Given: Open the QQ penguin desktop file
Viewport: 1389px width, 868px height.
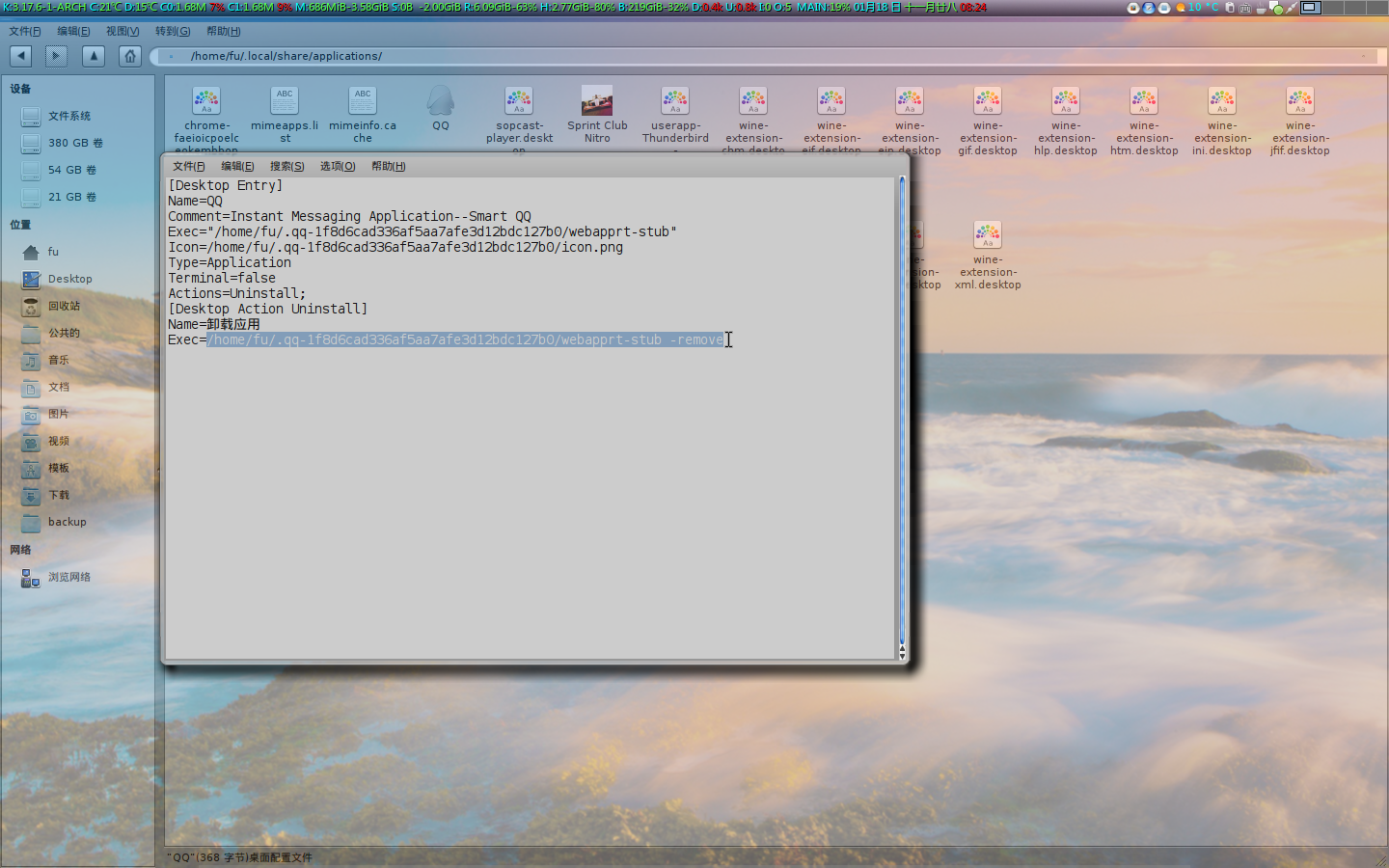Looking at the screenshot, I should (440, 107).
